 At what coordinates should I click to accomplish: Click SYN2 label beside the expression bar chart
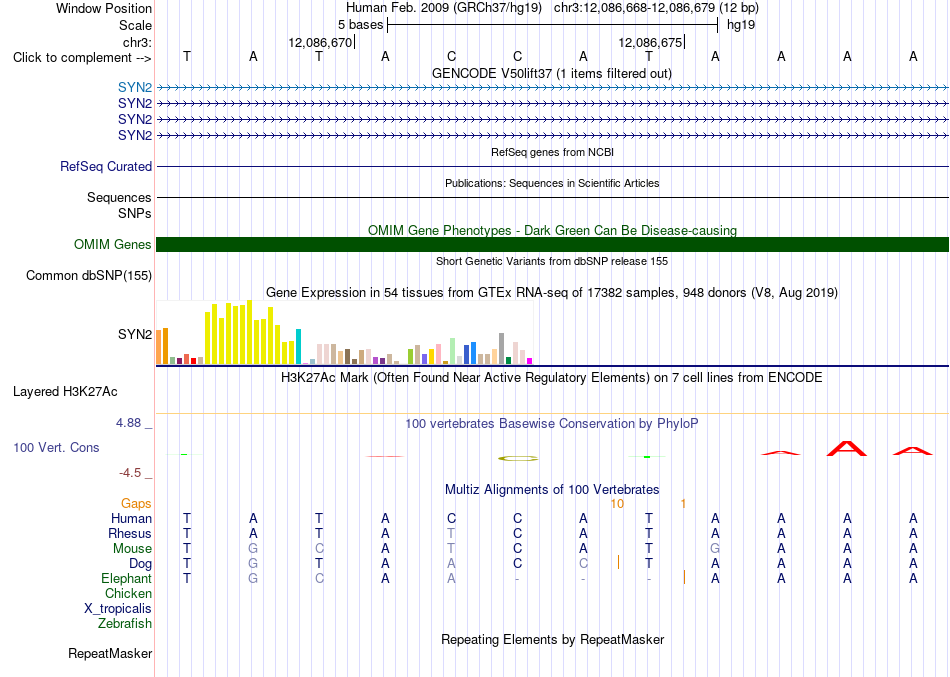[135, 334]
